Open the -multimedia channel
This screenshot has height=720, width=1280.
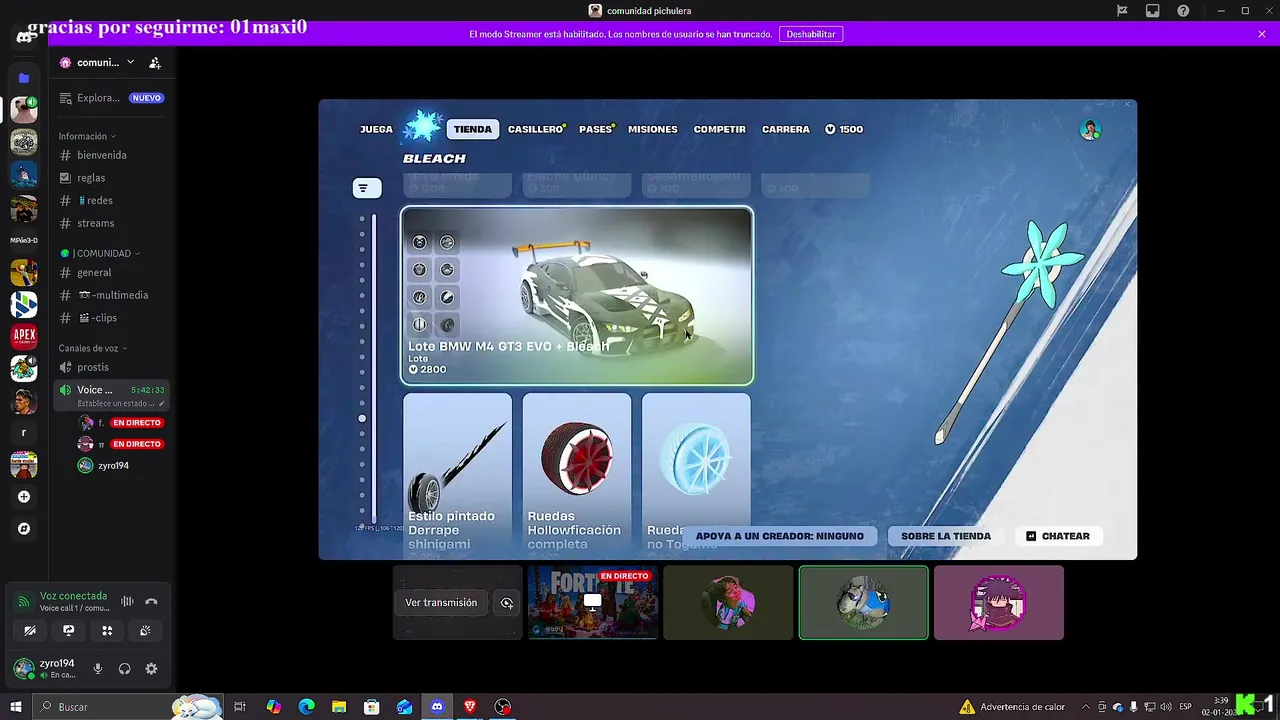coord(112,295)
